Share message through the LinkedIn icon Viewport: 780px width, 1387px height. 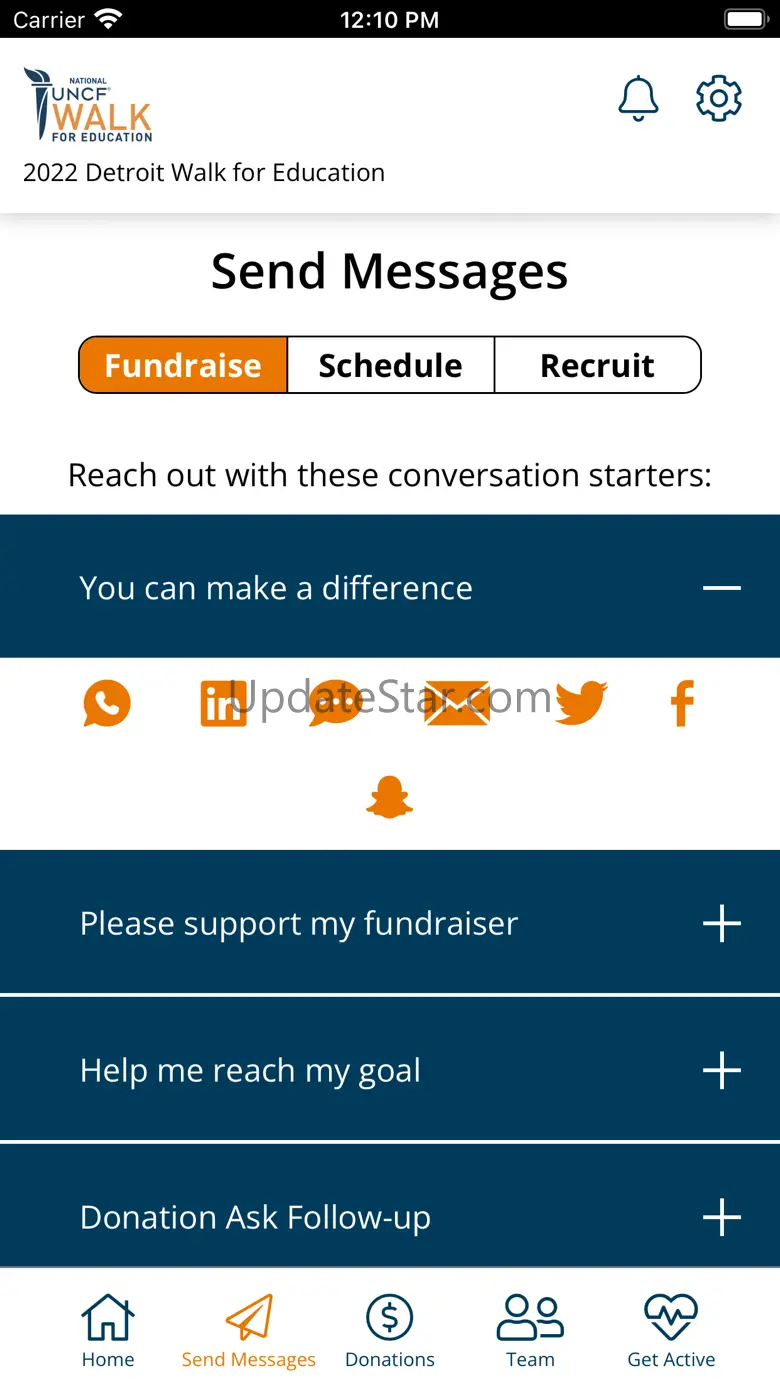pos(223,703)
